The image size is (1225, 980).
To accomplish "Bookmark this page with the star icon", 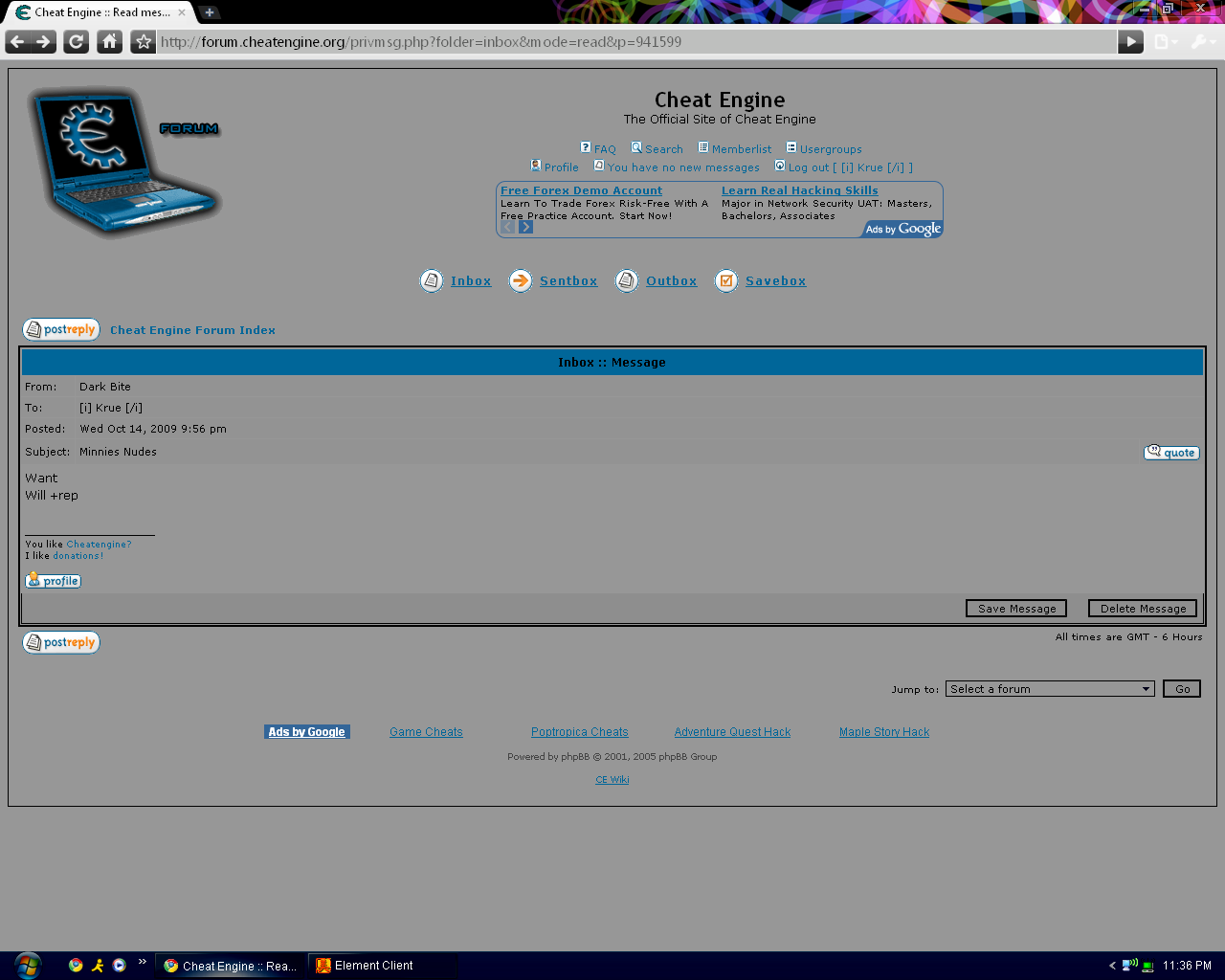I will pyautogui.click(x=144, y=42).
